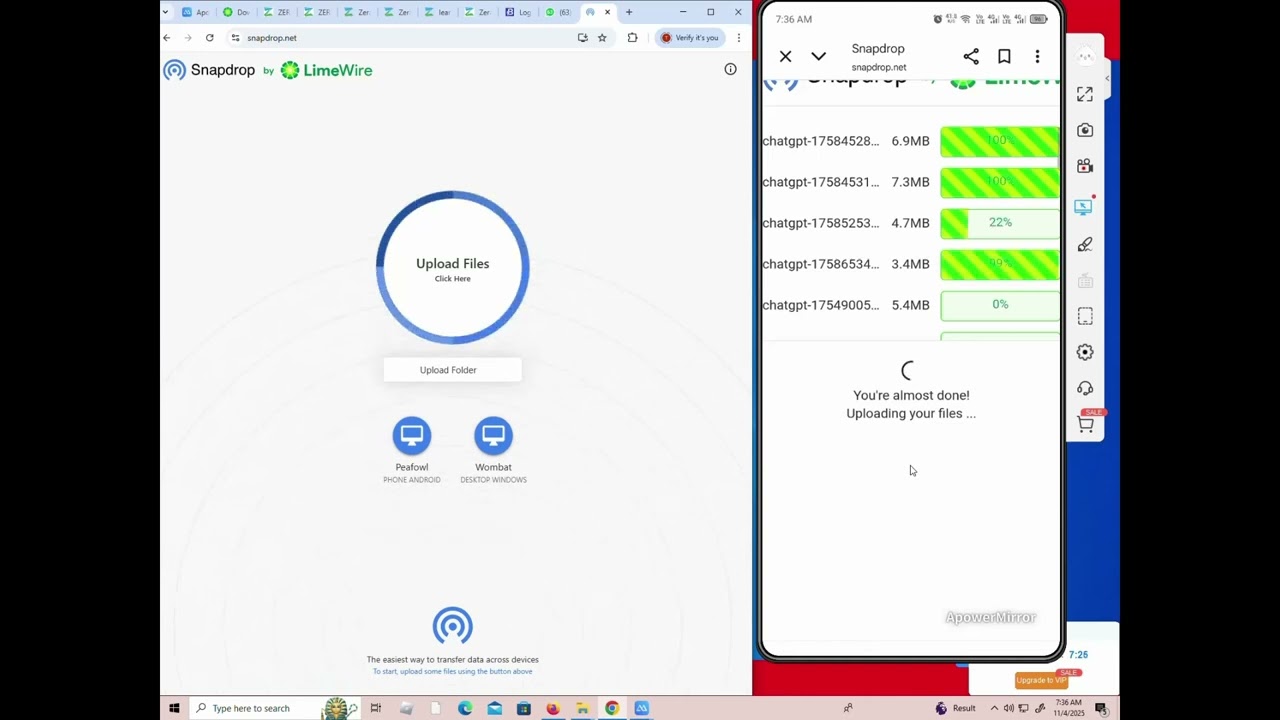Select the Wombat desktop windows device
The width and height of the screenshot is (1280, 720).
pos(493,451)
